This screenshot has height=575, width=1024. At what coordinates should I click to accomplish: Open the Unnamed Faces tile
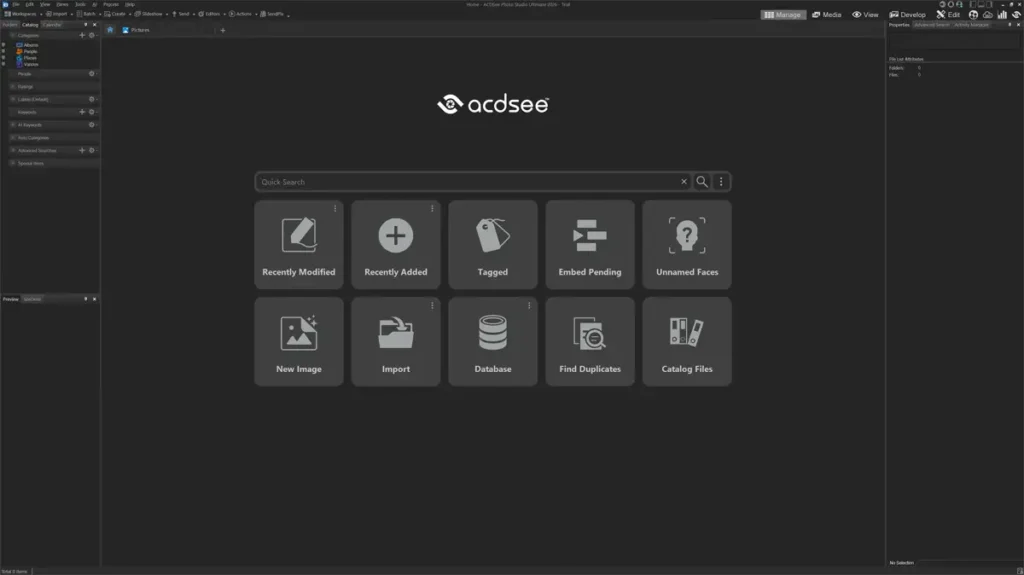coord(687,244)
